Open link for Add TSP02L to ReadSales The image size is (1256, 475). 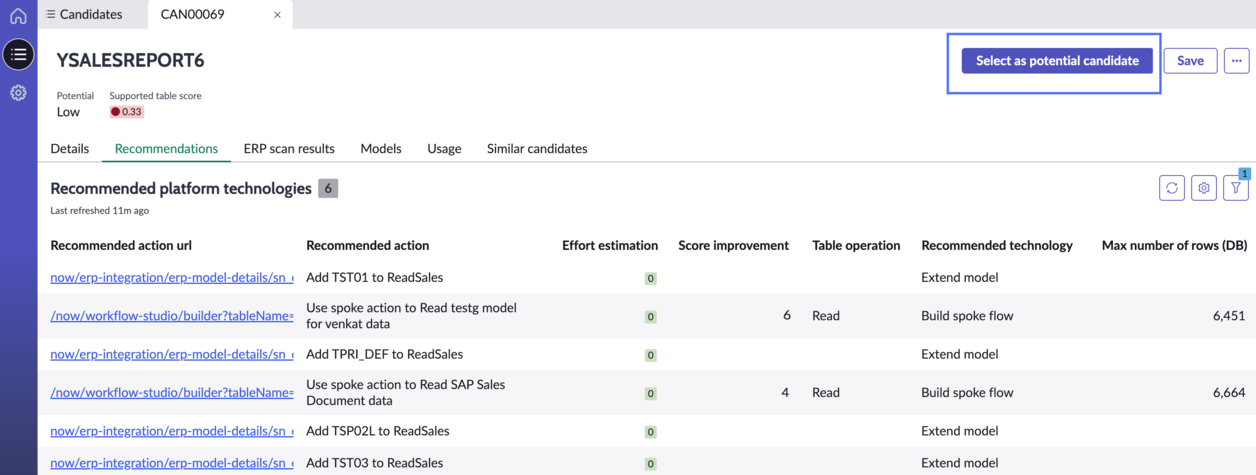coord(172,431)
